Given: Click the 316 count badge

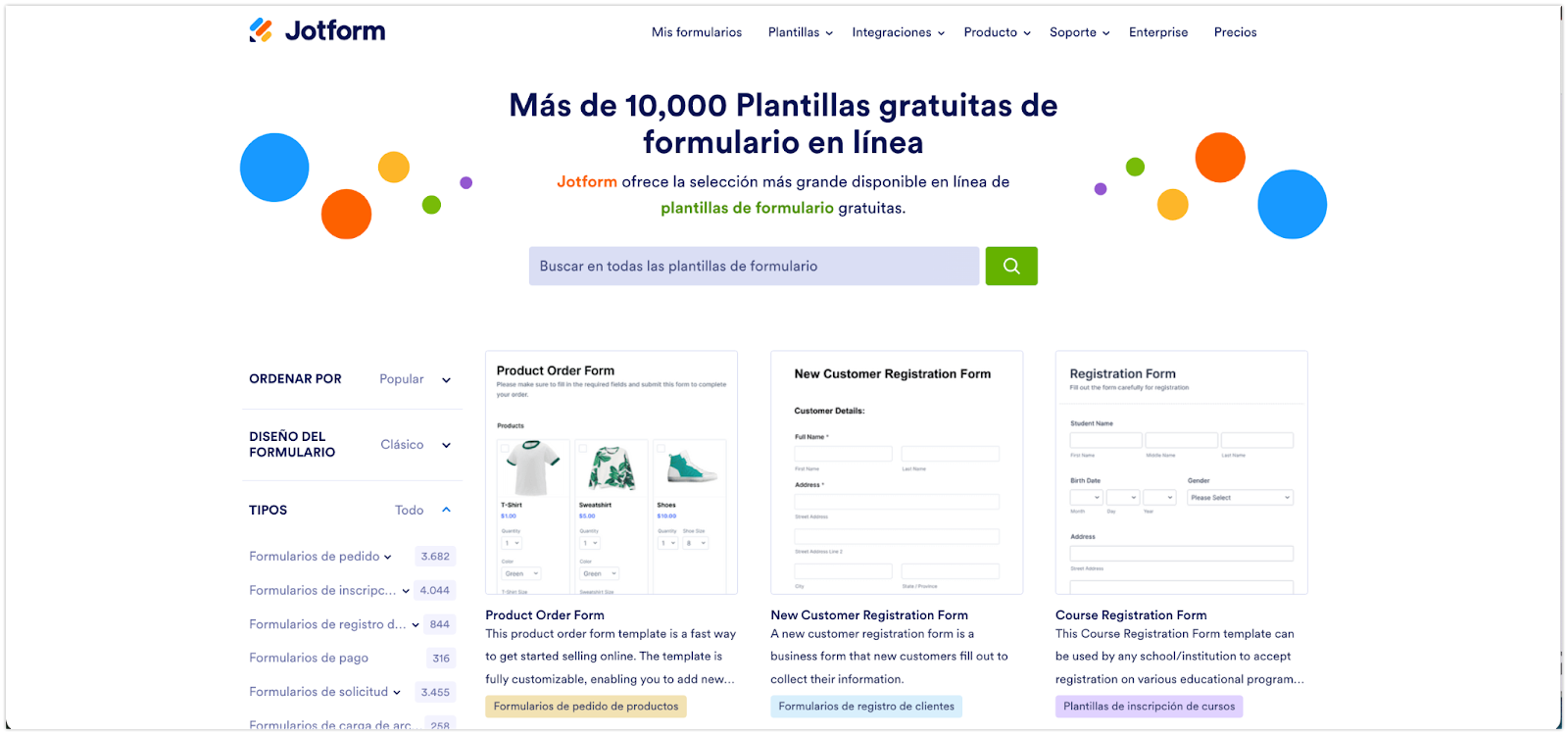Looking at the screenshot, I should [441, 659].
